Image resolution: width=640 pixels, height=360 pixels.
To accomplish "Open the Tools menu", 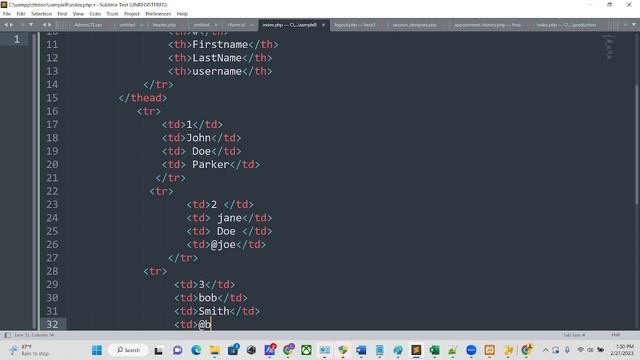I will [x=112, y=14].
